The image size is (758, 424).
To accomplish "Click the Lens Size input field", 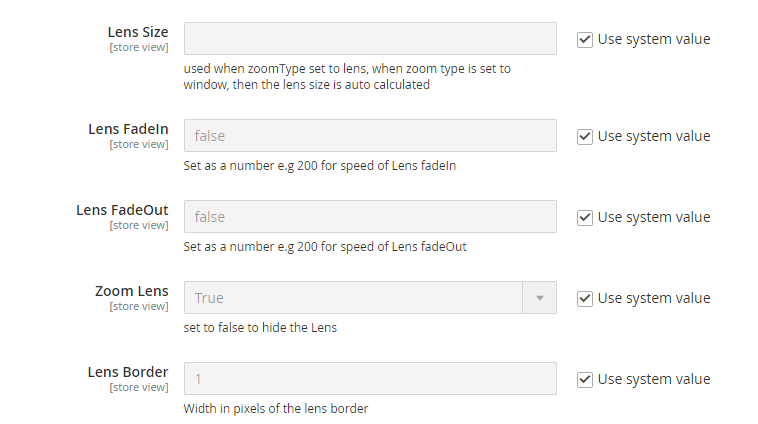I will click(370, 39).
